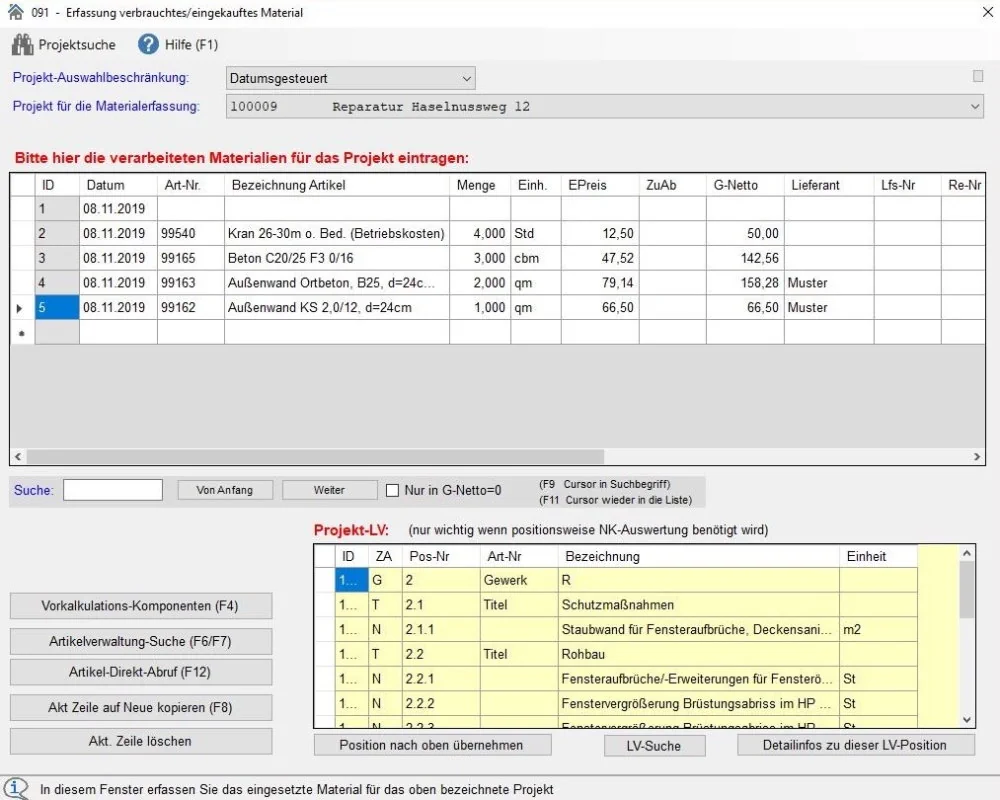Expand the Projekt für die Materialerfassung dropdown
This screenshot has height=800, width=1000.
tap(976, 107)
